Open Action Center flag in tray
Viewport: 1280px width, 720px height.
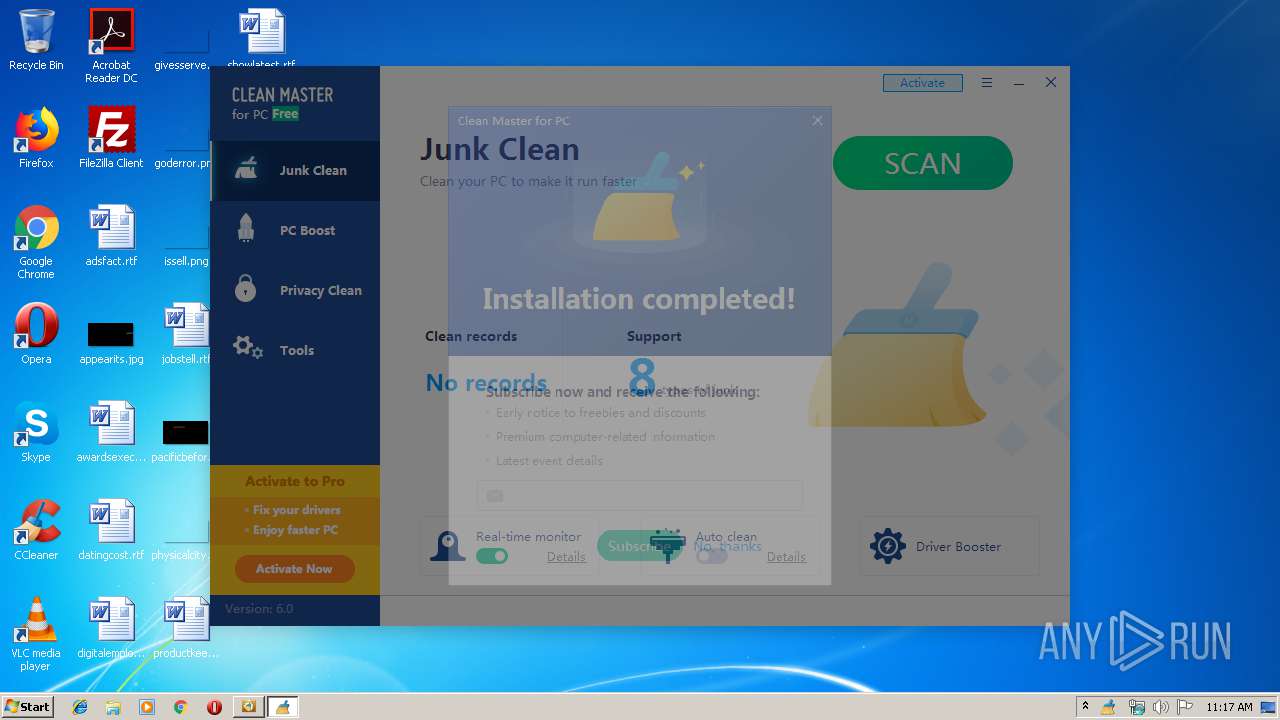pos(1185,707)
